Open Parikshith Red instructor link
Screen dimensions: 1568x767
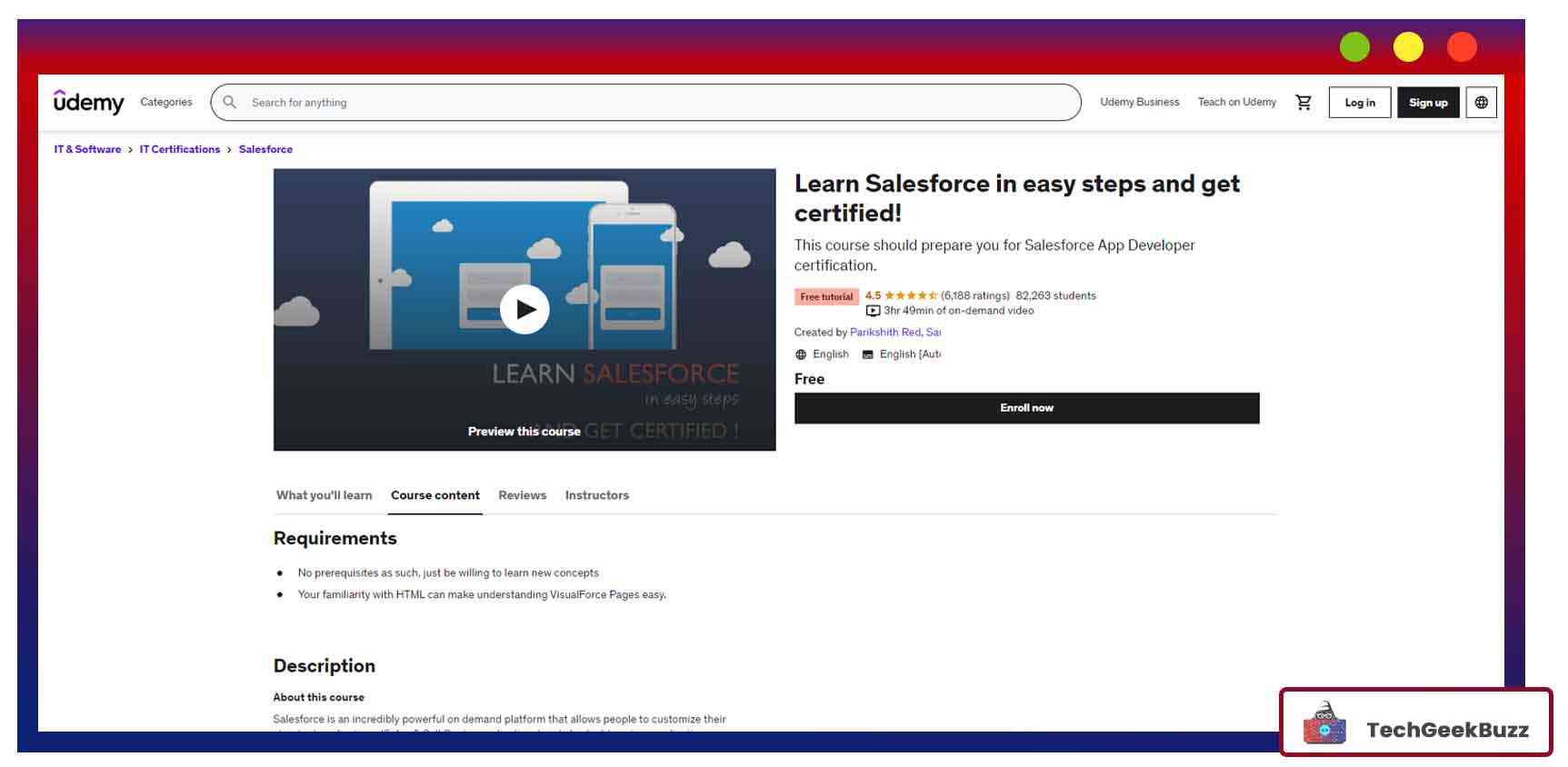tap(884, 333)
